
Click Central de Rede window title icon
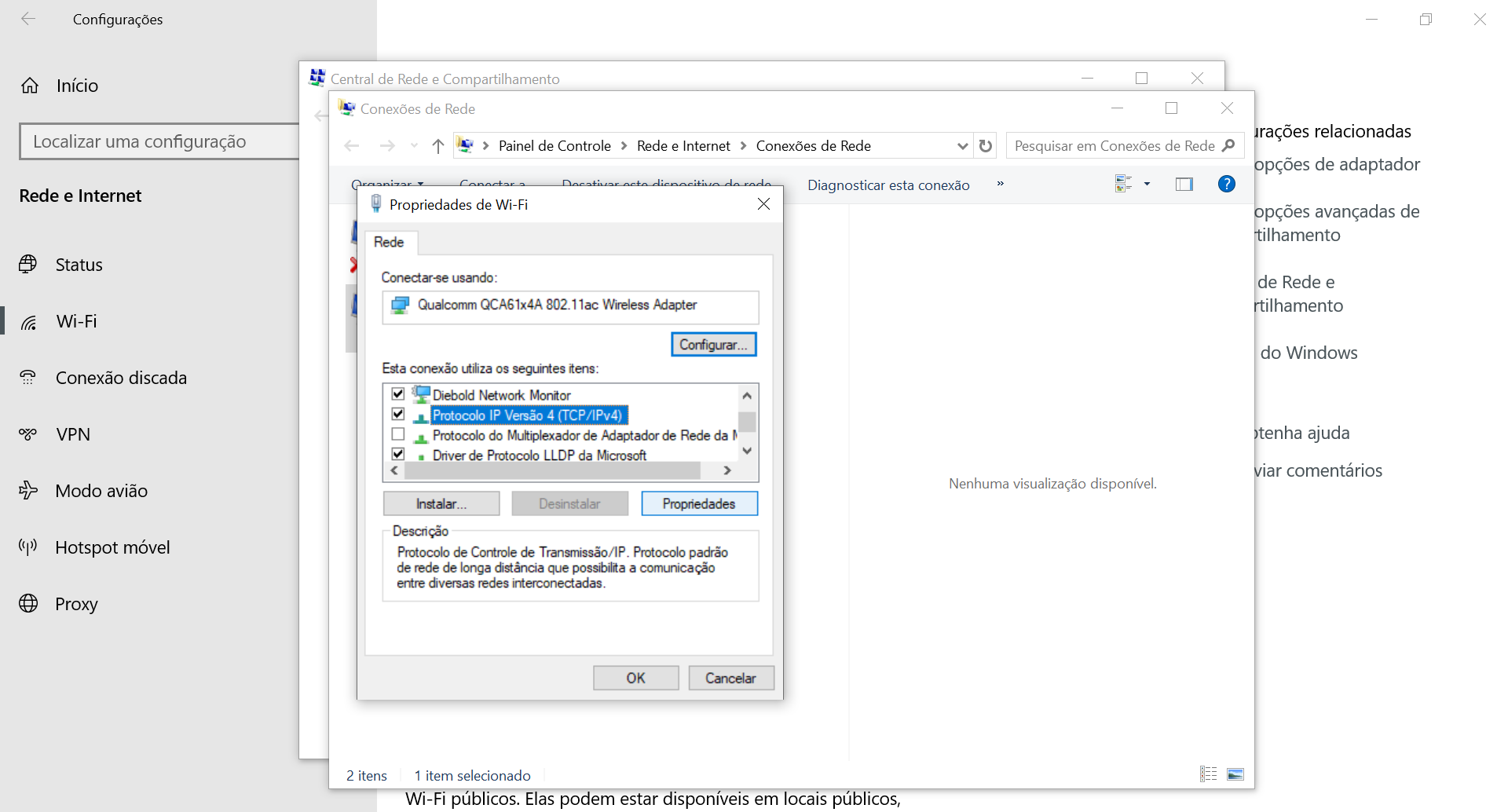[317, 78]
